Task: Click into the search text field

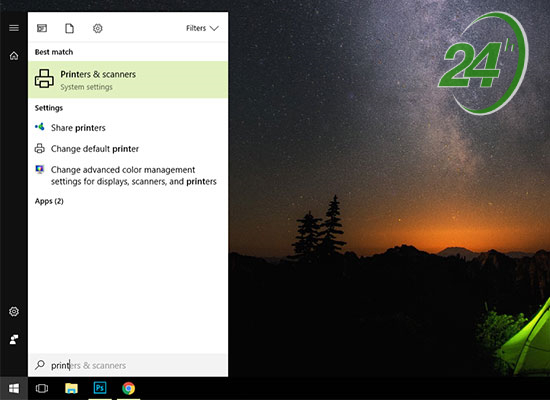Action: pyautogui.click(x=128, y=365)
